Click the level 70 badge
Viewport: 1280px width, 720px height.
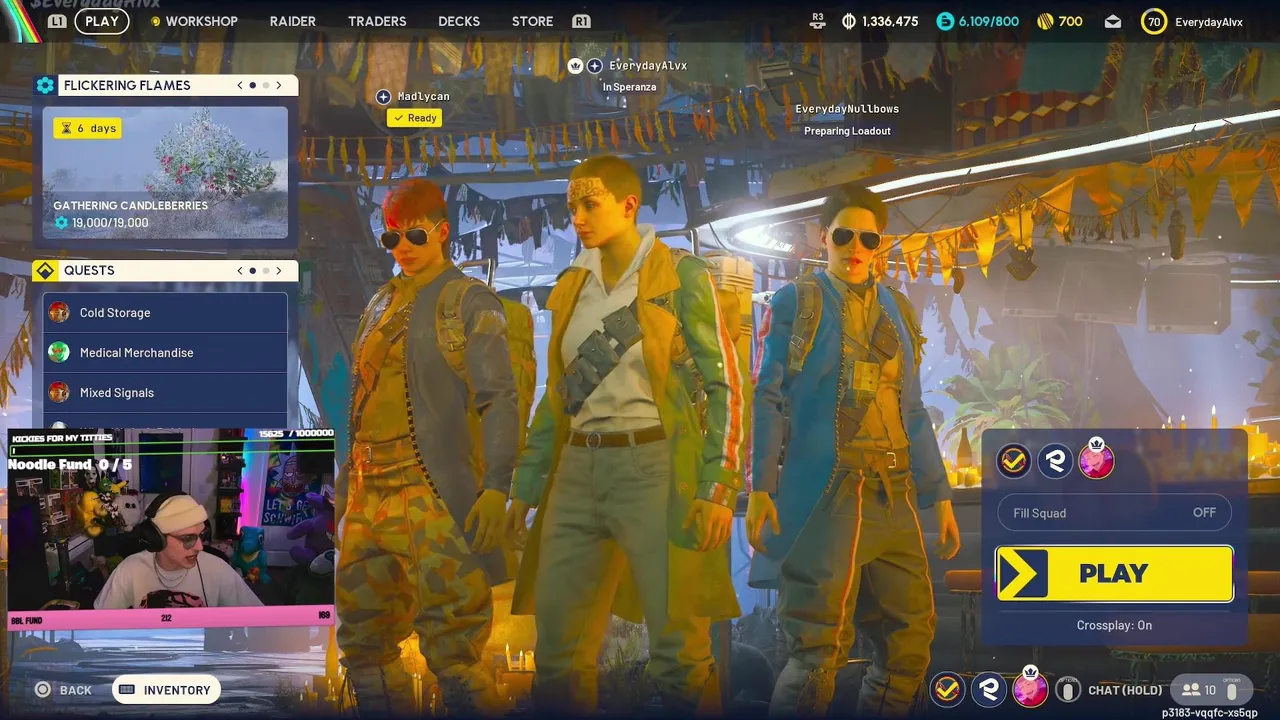click(x=1154, y=21)
